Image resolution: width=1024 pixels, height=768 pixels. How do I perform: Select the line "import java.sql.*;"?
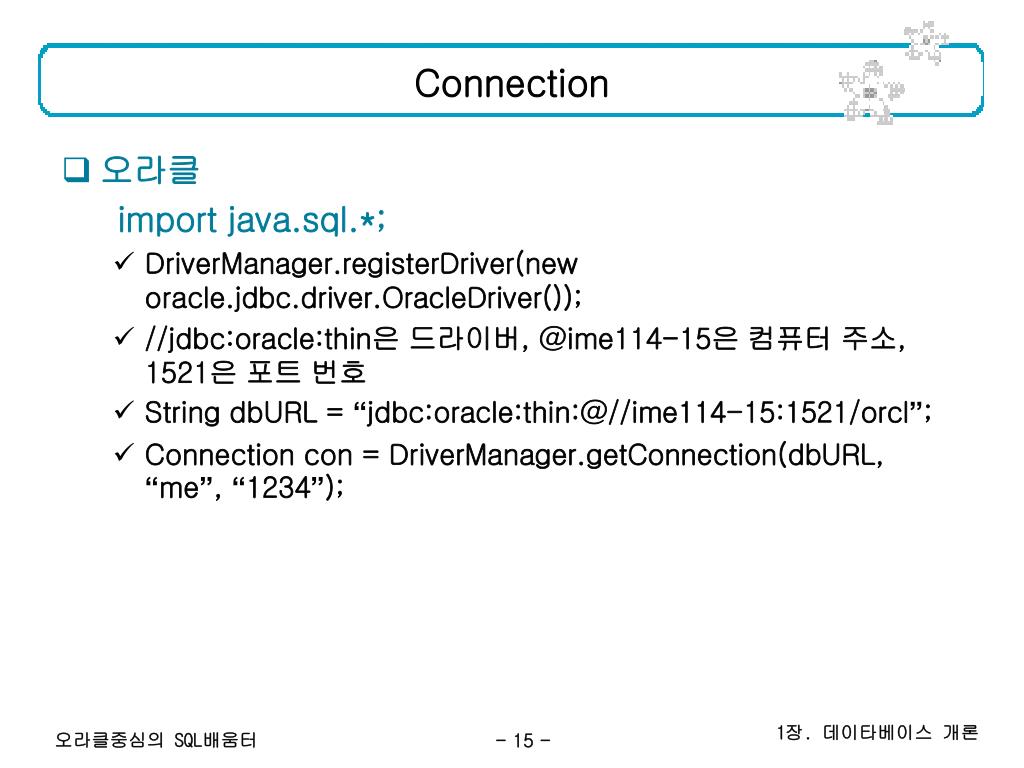(251, 220)
